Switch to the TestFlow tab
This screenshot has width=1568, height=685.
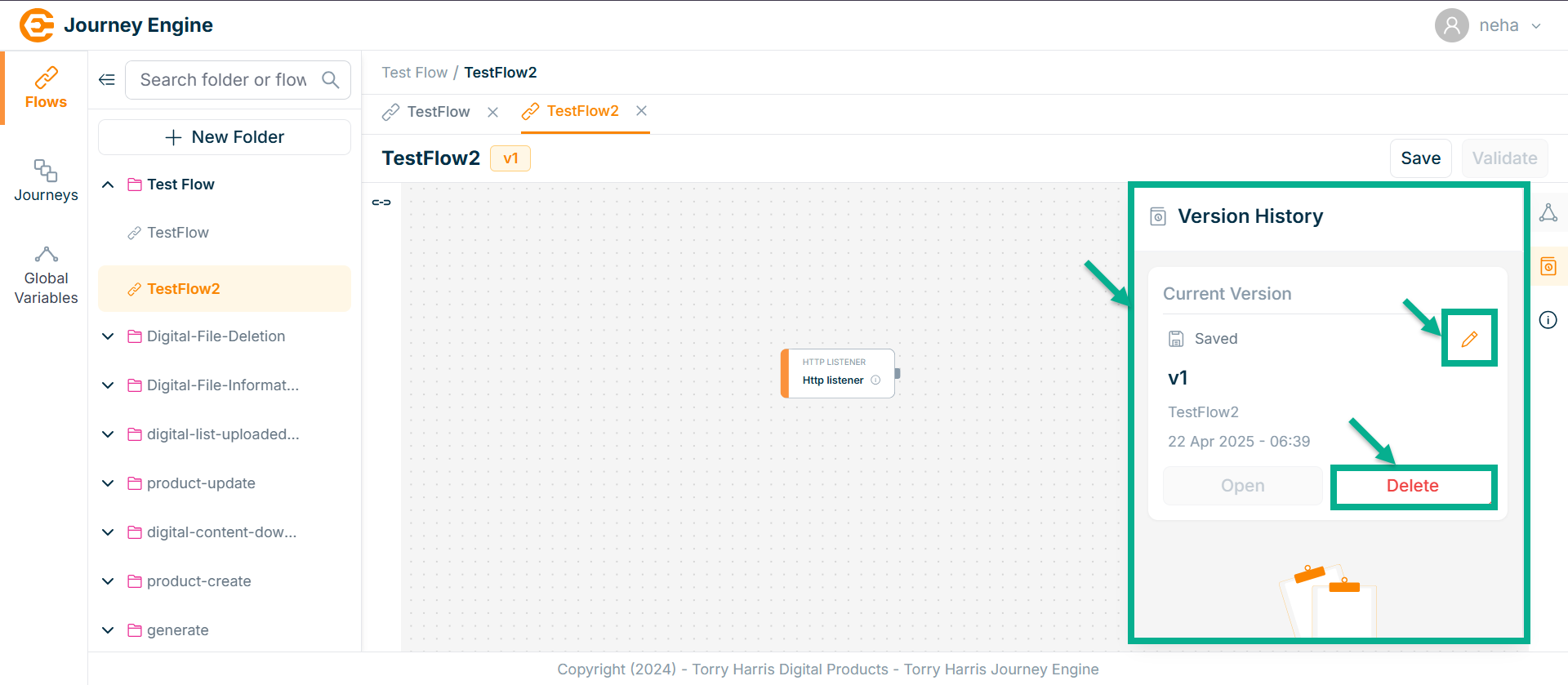pos(438,112)
